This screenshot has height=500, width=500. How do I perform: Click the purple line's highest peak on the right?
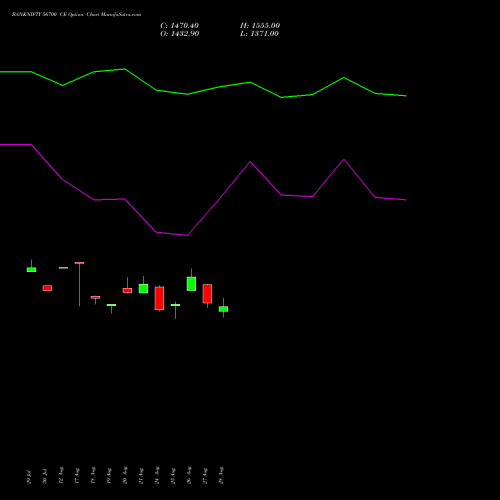click(344, 159)
